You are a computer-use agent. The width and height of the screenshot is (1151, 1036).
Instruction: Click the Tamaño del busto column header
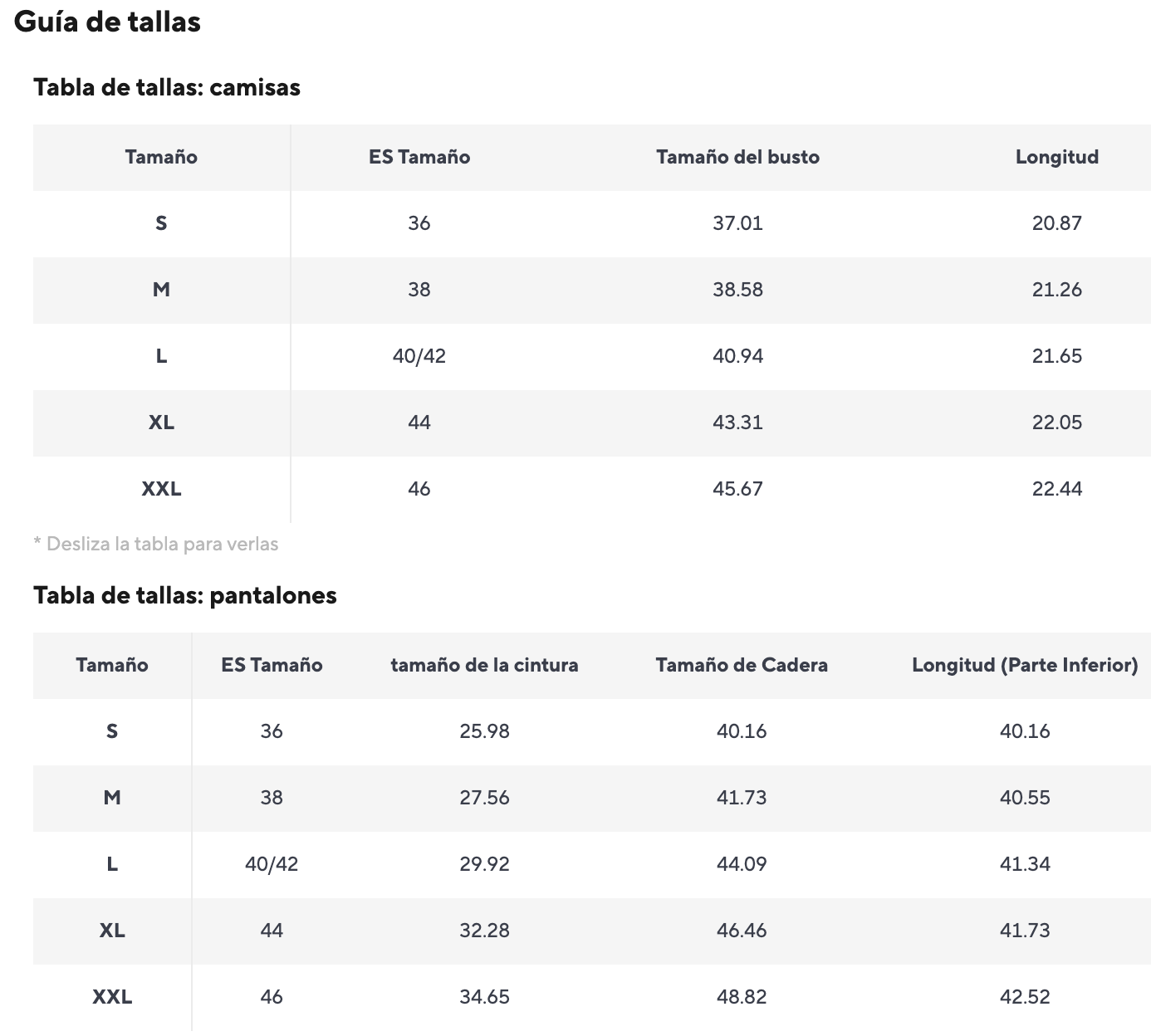coord(737,157)
